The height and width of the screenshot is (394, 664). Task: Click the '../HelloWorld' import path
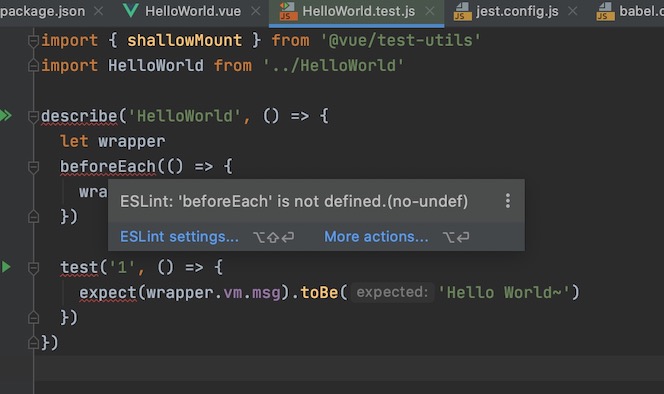[x=333, y=66]
